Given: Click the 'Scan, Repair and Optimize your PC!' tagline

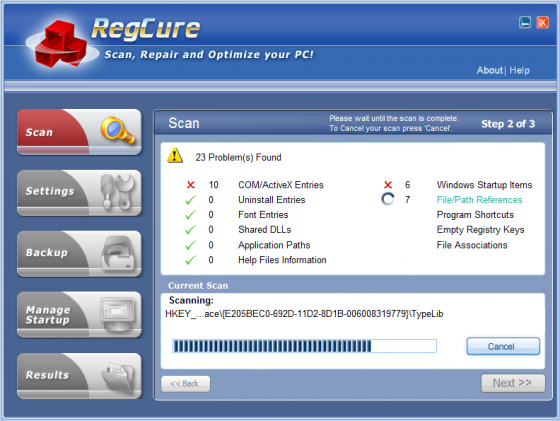Looking at the screenshot, I should pos(209,55).
